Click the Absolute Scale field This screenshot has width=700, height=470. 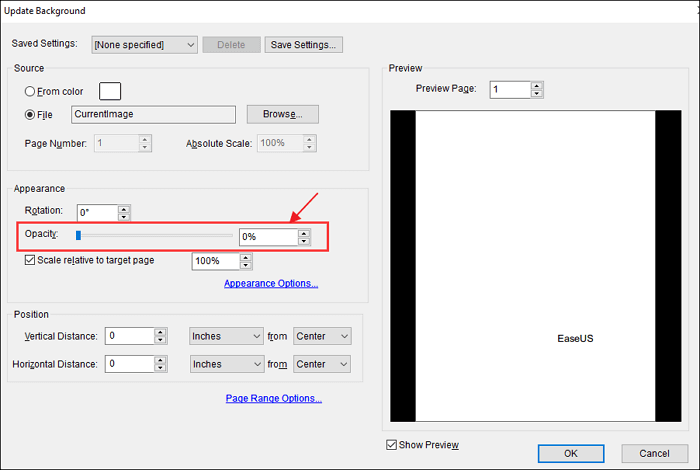pyautogui.click(x=280, y=143)
